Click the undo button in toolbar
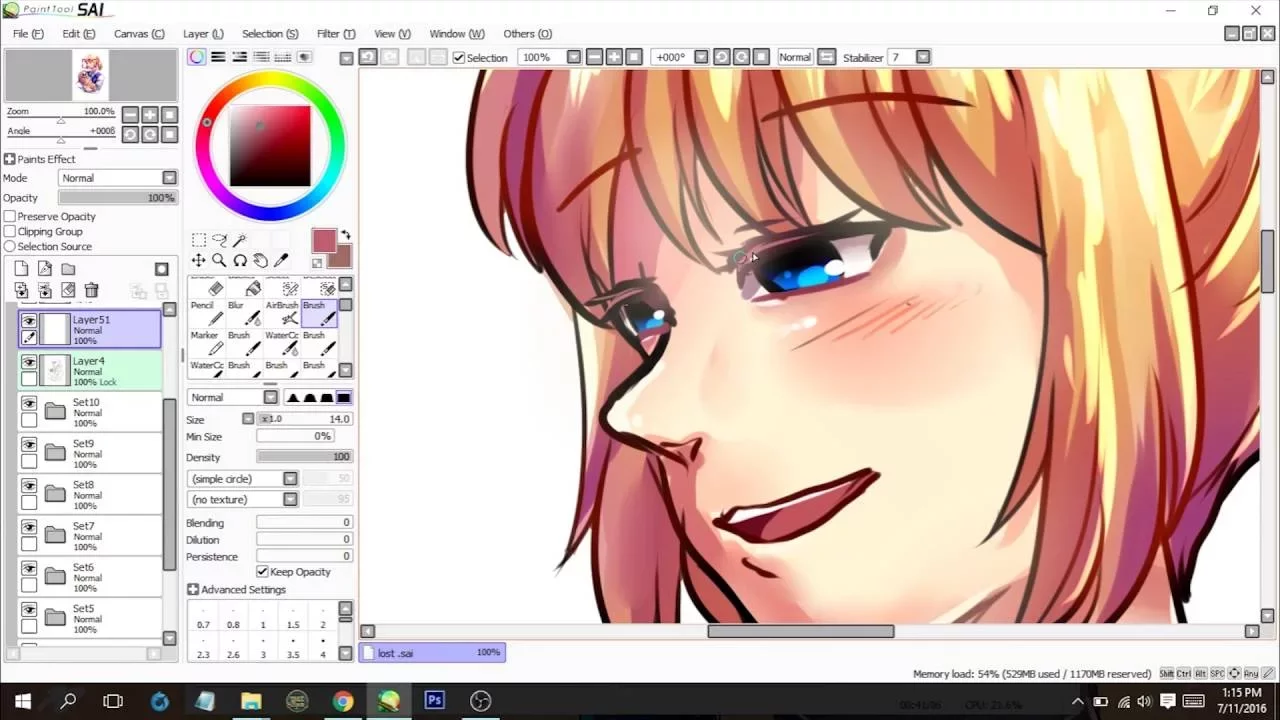The height and width of the screenshot is (720, 1280). pyautogui.click(x=368, y=57)
